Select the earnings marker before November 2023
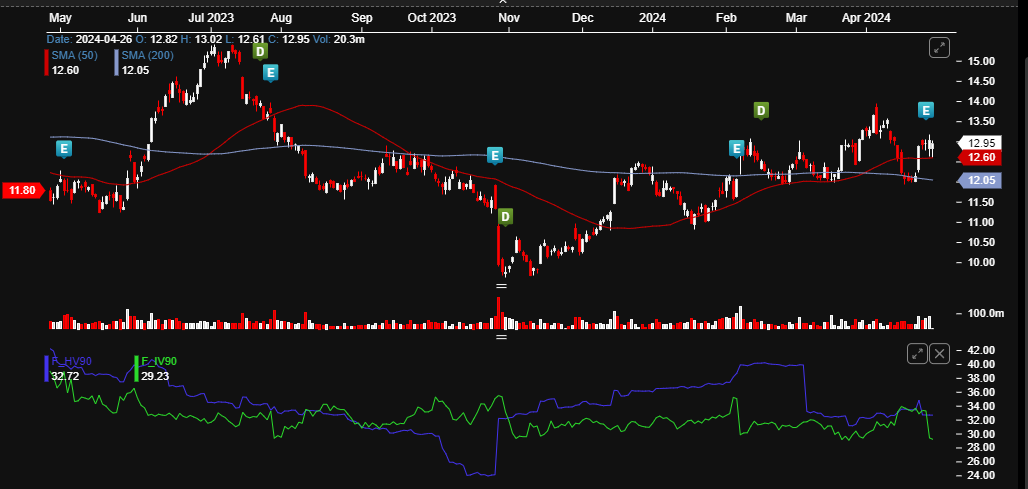This screenshot has height=489, width=1028. [x=496, y=156]
